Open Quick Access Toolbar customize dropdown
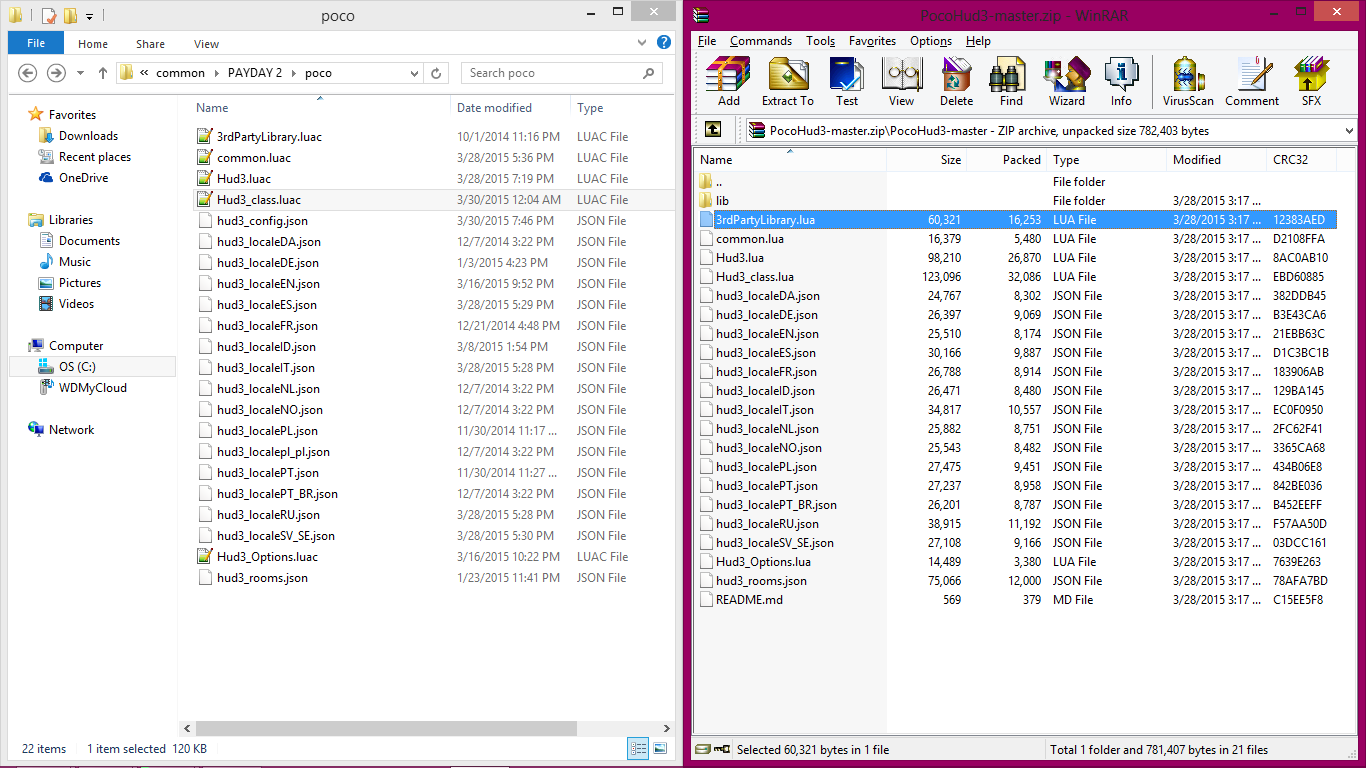Viewport: 1366px width, 768px height. point(90,17)
